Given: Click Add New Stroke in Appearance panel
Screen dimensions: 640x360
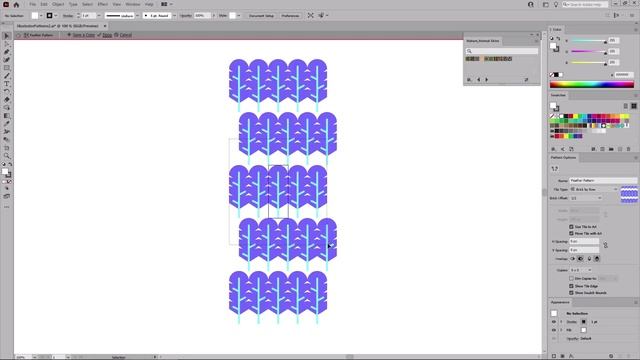Looking at the screenshot, I should (x=554, y=356).
